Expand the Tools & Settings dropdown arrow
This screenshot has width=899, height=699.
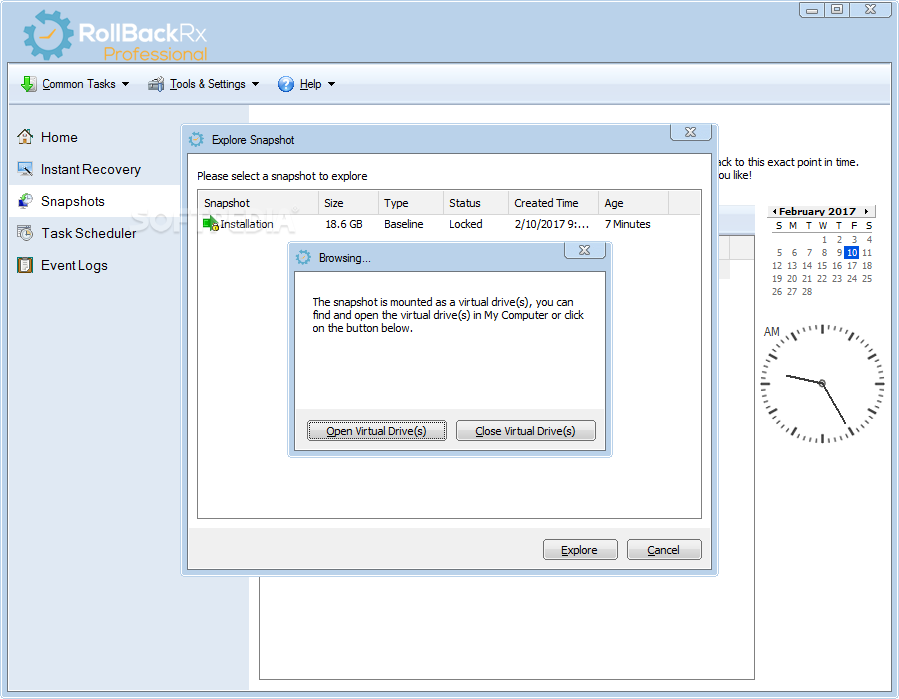(x=256, y=84)
